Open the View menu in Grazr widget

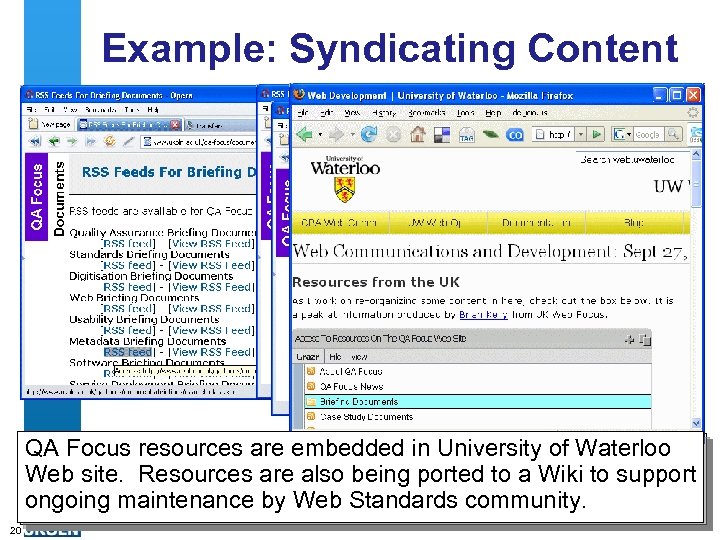[359, 357]
